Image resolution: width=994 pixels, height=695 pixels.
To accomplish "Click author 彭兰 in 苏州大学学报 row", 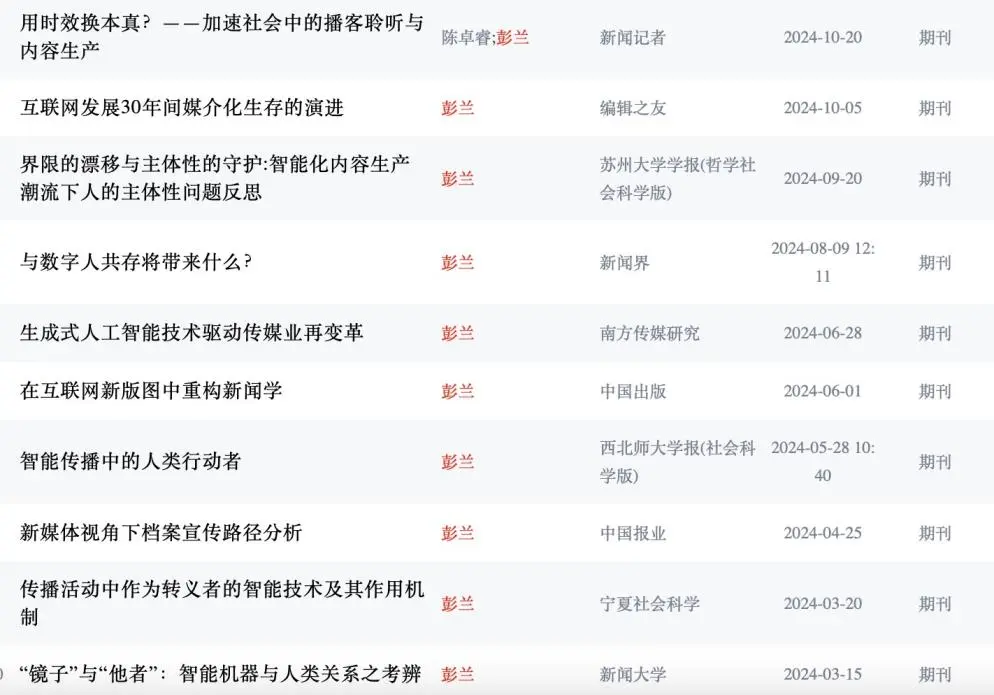I will (458, 179).
